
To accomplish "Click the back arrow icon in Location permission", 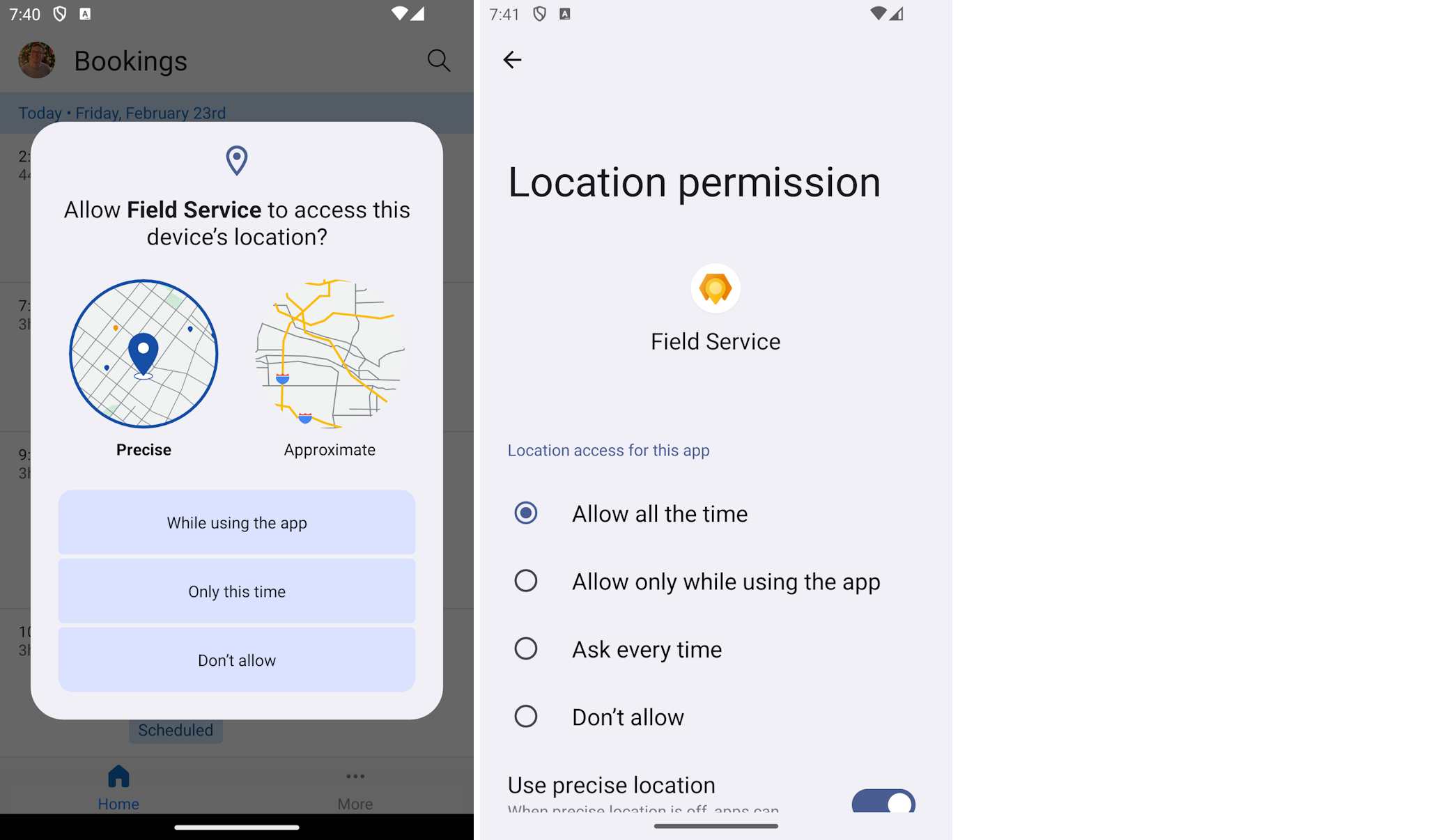I will click(512, 59).
